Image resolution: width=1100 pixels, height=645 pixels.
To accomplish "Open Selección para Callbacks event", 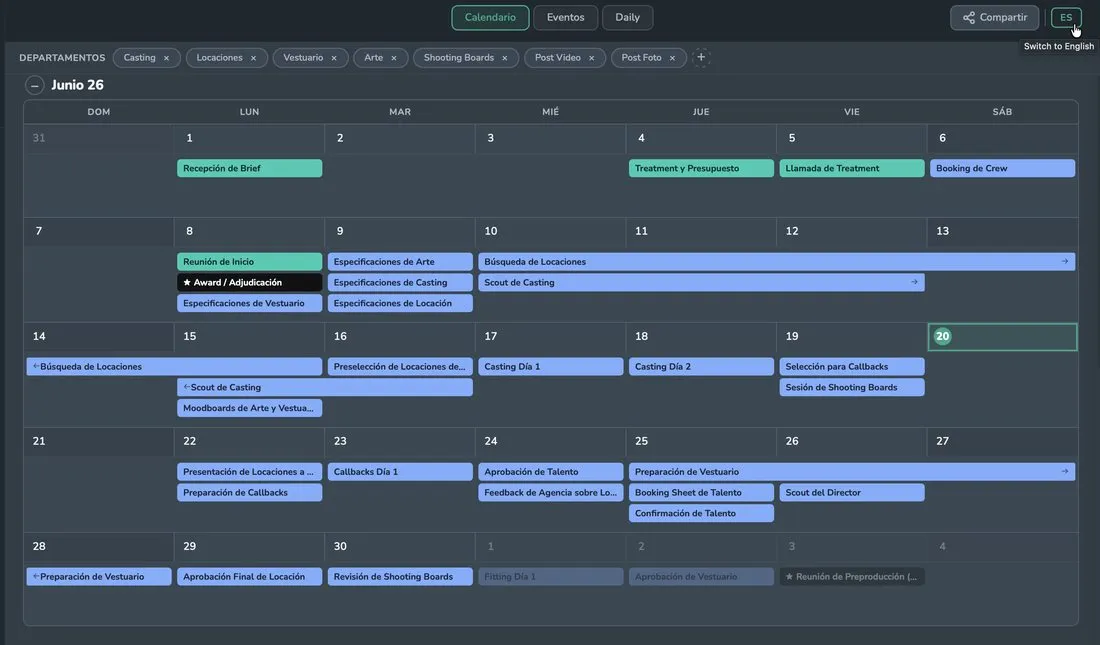I will [x=852, y=366].
